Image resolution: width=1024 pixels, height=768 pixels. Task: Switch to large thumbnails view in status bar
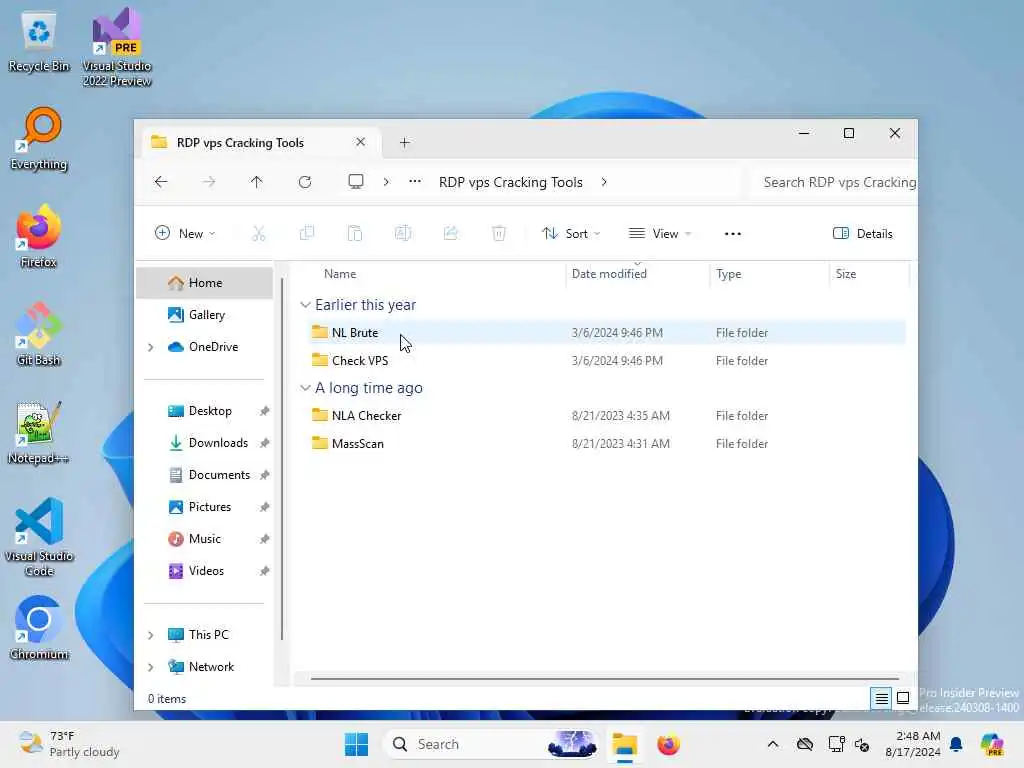(903, 699)
